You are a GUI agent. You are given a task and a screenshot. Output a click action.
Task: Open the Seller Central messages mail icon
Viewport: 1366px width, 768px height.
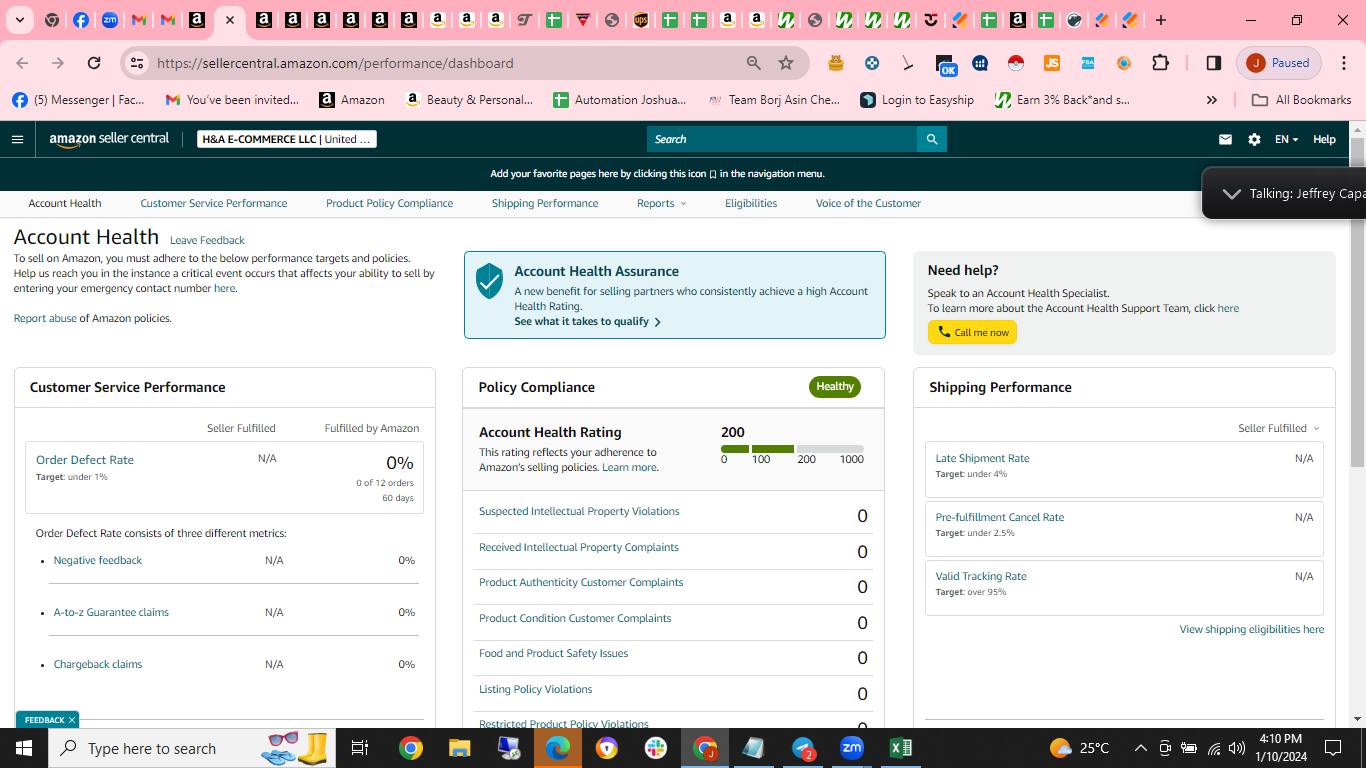click(x=1225, y=139)
